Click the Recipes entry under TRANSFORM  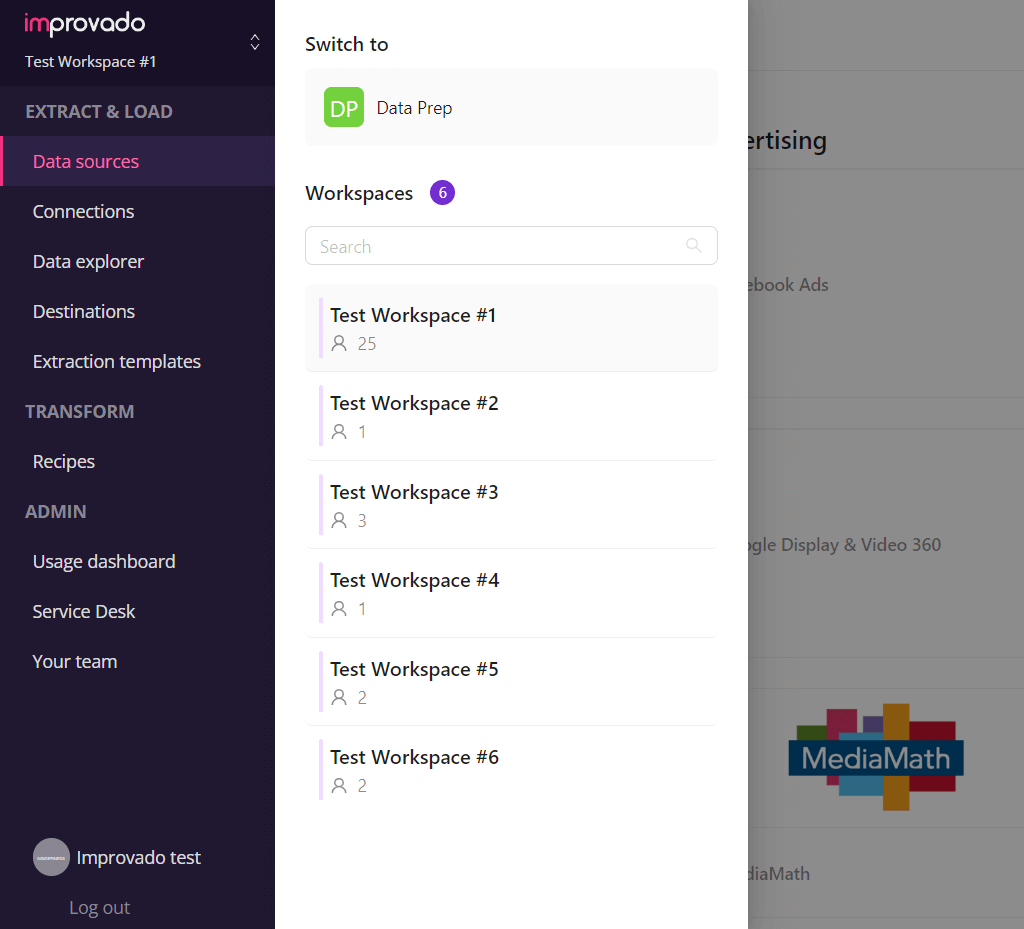coord(63,461)
